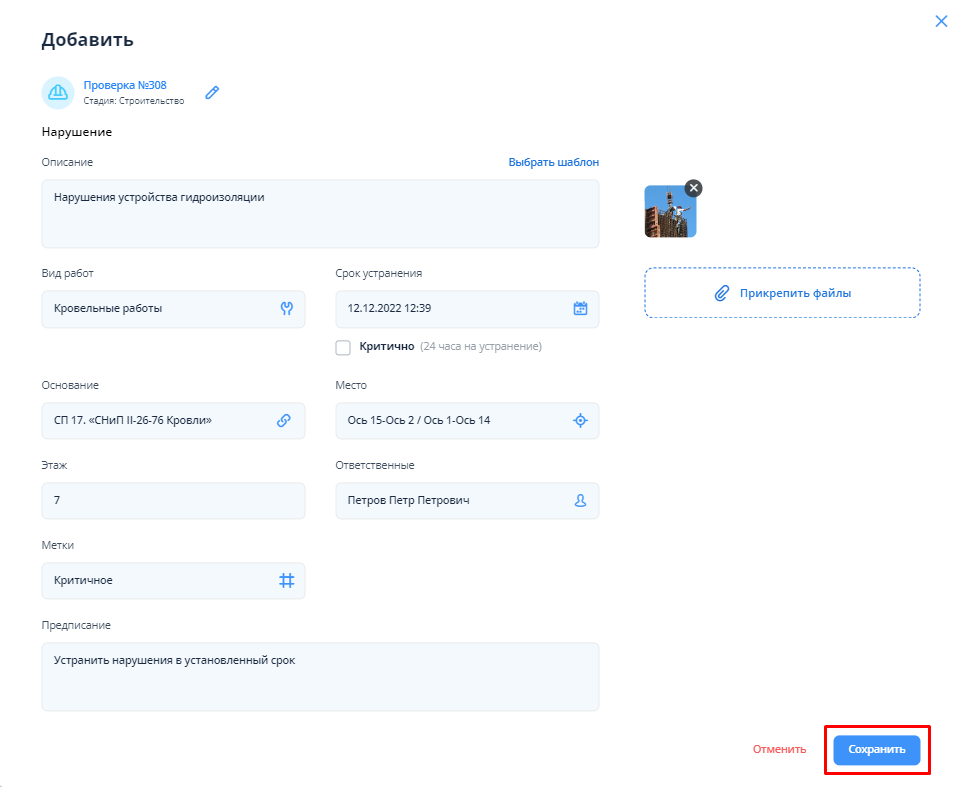
Task: Click the Этаж input field with value 7
Action: point(173,501)
